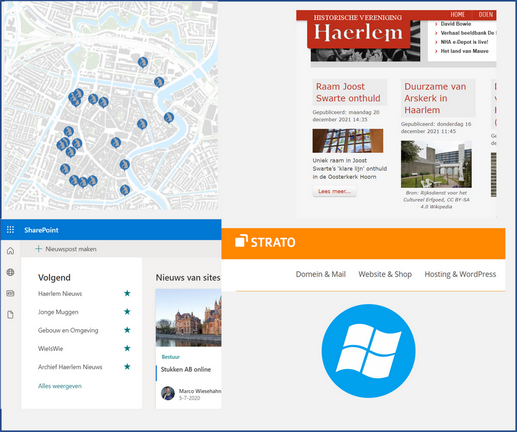The image size is (517, 432).
Task: Click the bottommost map marker on the map
Action: (125, 190)
